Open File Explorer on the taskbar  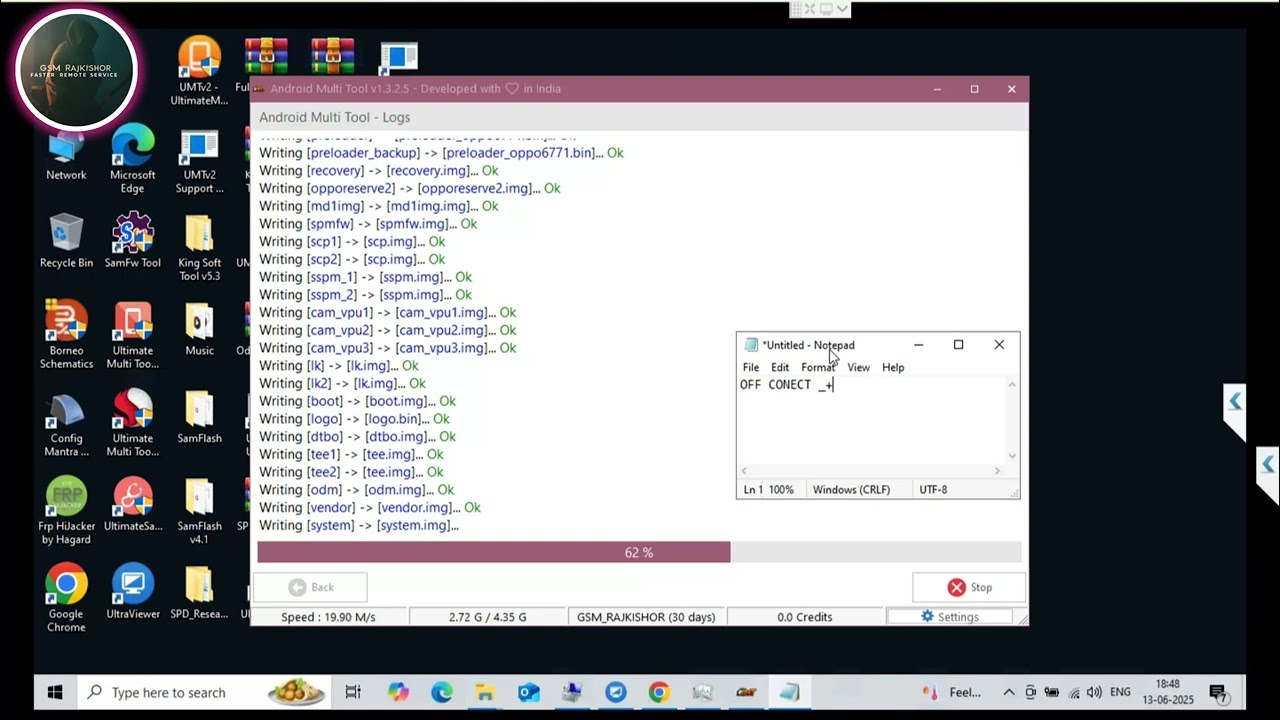pos(485,692)
